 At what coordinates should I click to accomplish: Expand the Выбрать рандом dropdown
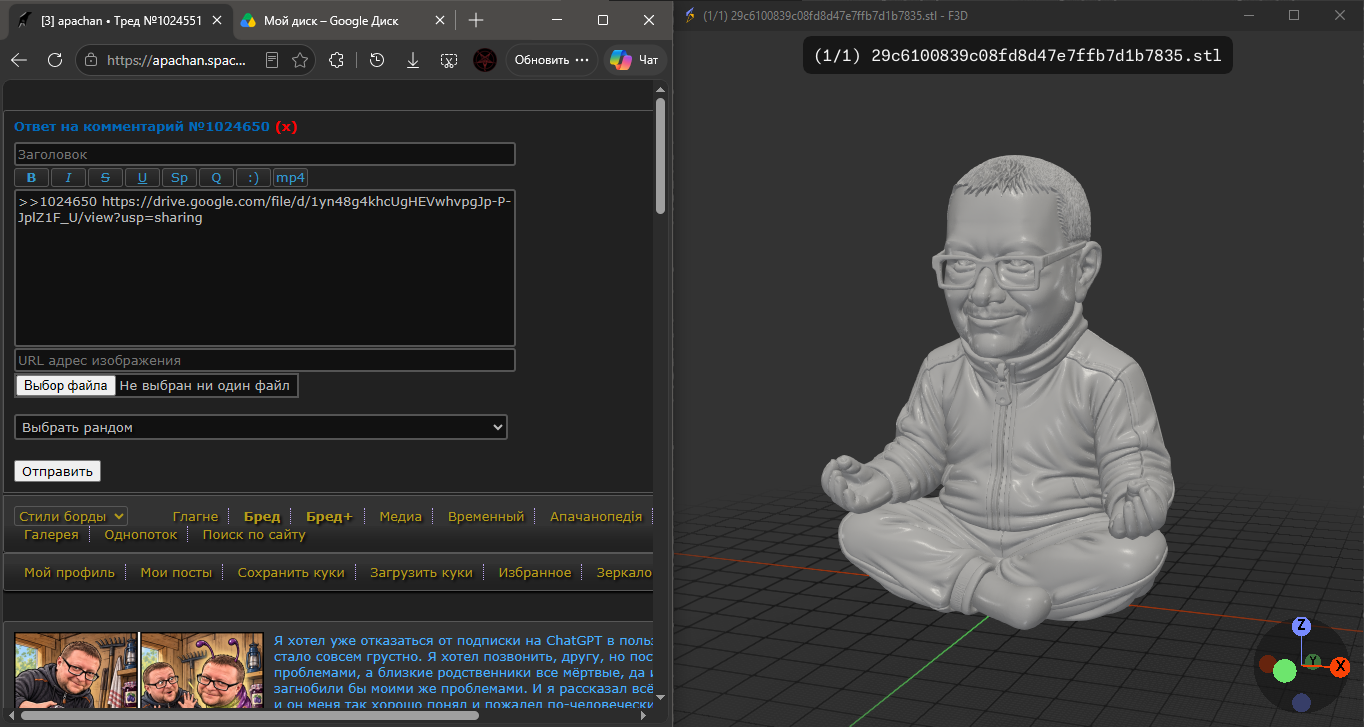[261, 427]
